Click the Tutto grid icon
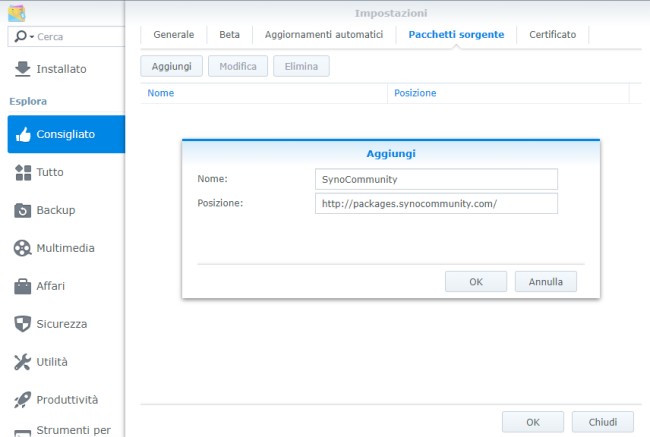Image resolution: width=650 pixels, height=437 pixels. click(23, 172)
